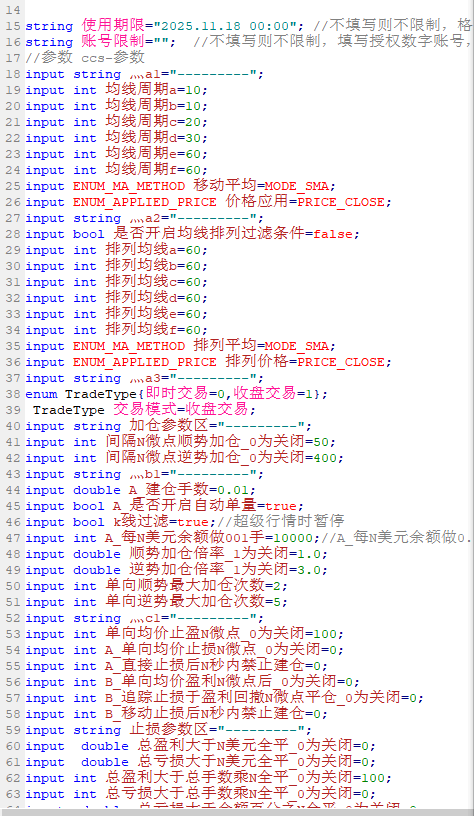Click the variable name 交易模式
Image resolution: width=476 pixels, height=816 pixels.
click(x=145, y=410)
